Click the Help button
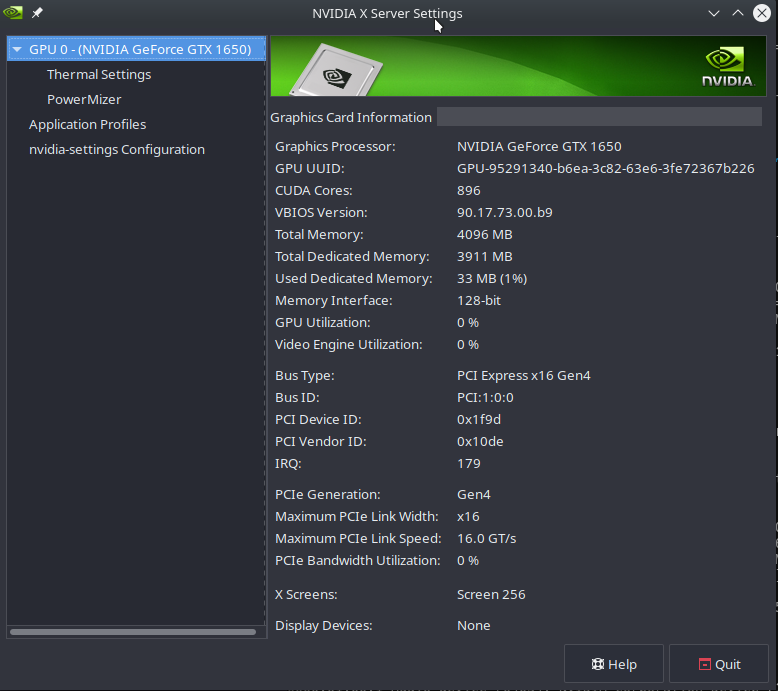The width and height of the screenshot is (778, 691). [x=613, y=664]
